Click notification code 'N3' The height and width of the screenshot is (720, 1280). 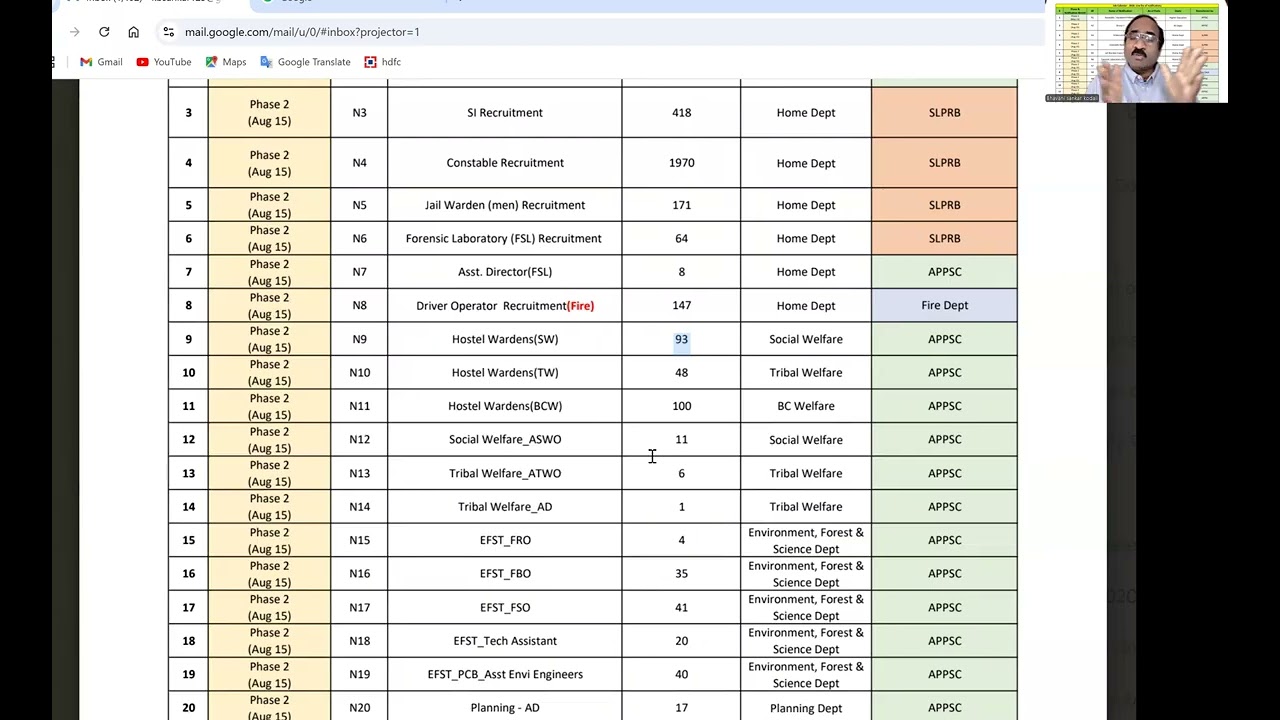click(x=360, y=113)
